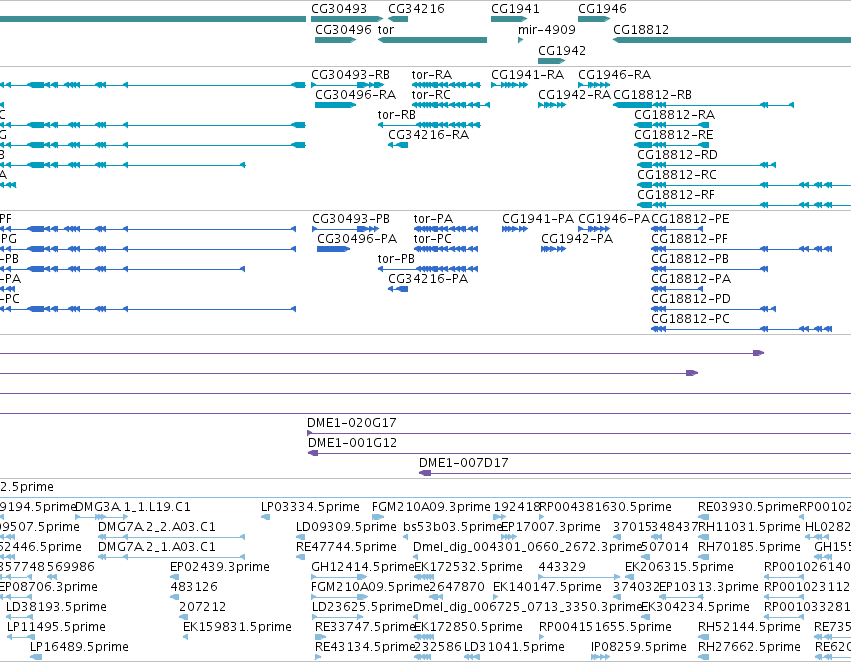Select the EK206315.5prime EST
Screen dimensions: 851x662
[630, 577]
